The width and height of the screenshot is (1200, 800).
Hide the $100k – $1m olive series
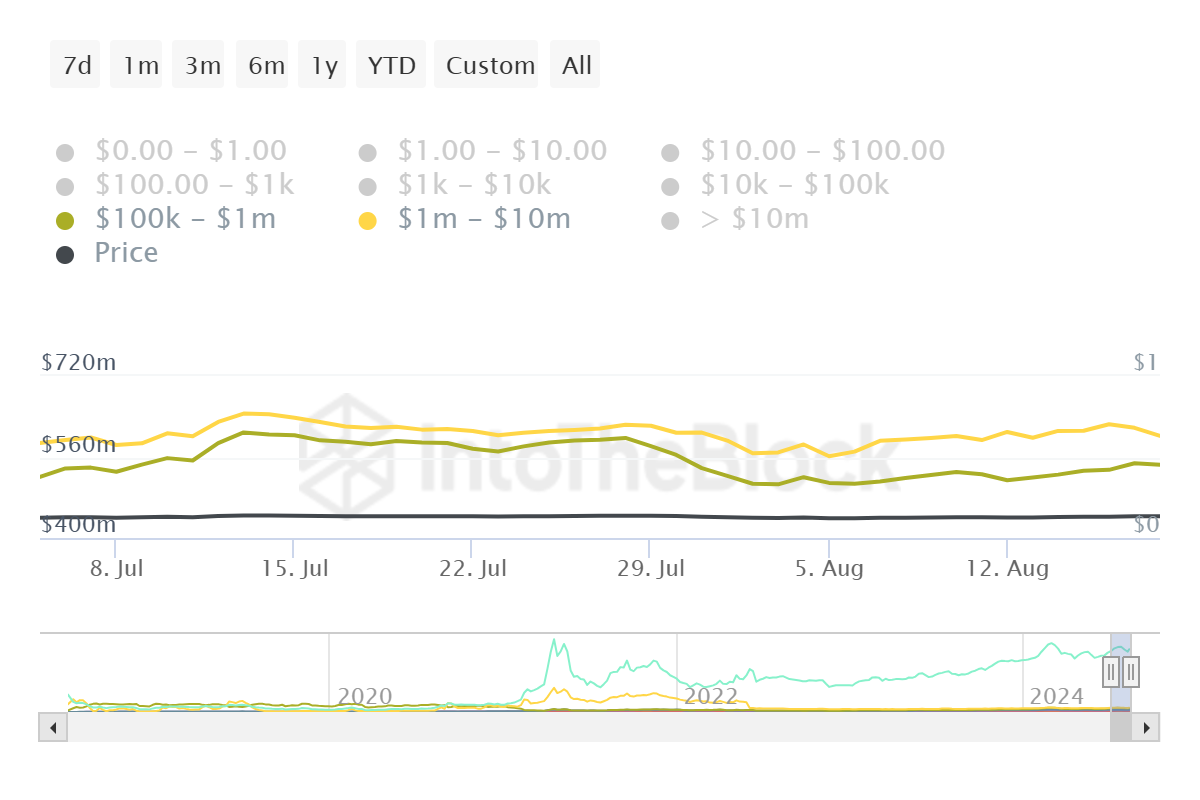185,219
